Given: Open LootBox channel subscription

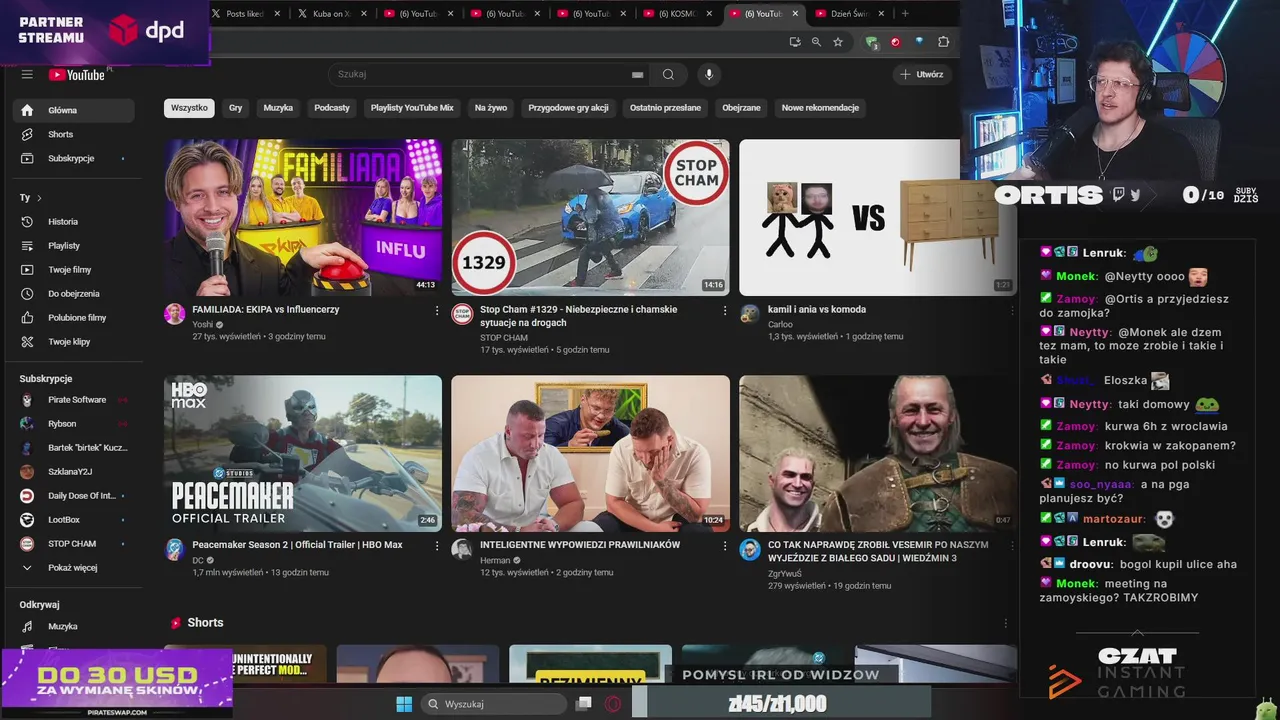Looking at the screenshot, I should 73,519.
